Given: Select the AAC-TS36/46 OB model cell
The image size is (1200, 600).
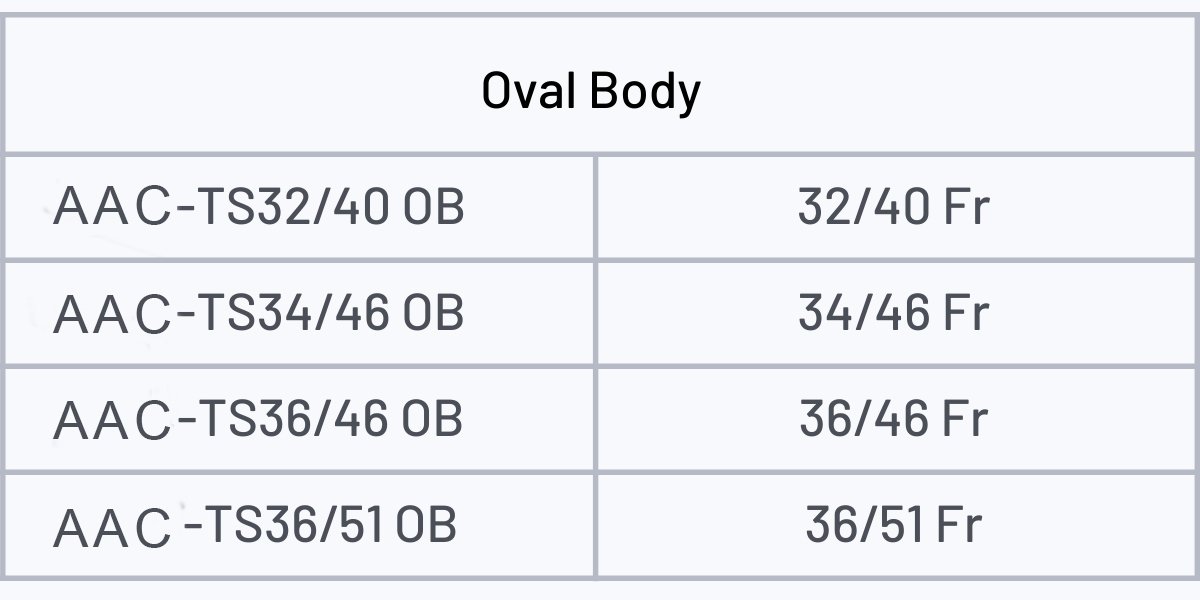Looking at the screenshot, I should click(300, 419).
